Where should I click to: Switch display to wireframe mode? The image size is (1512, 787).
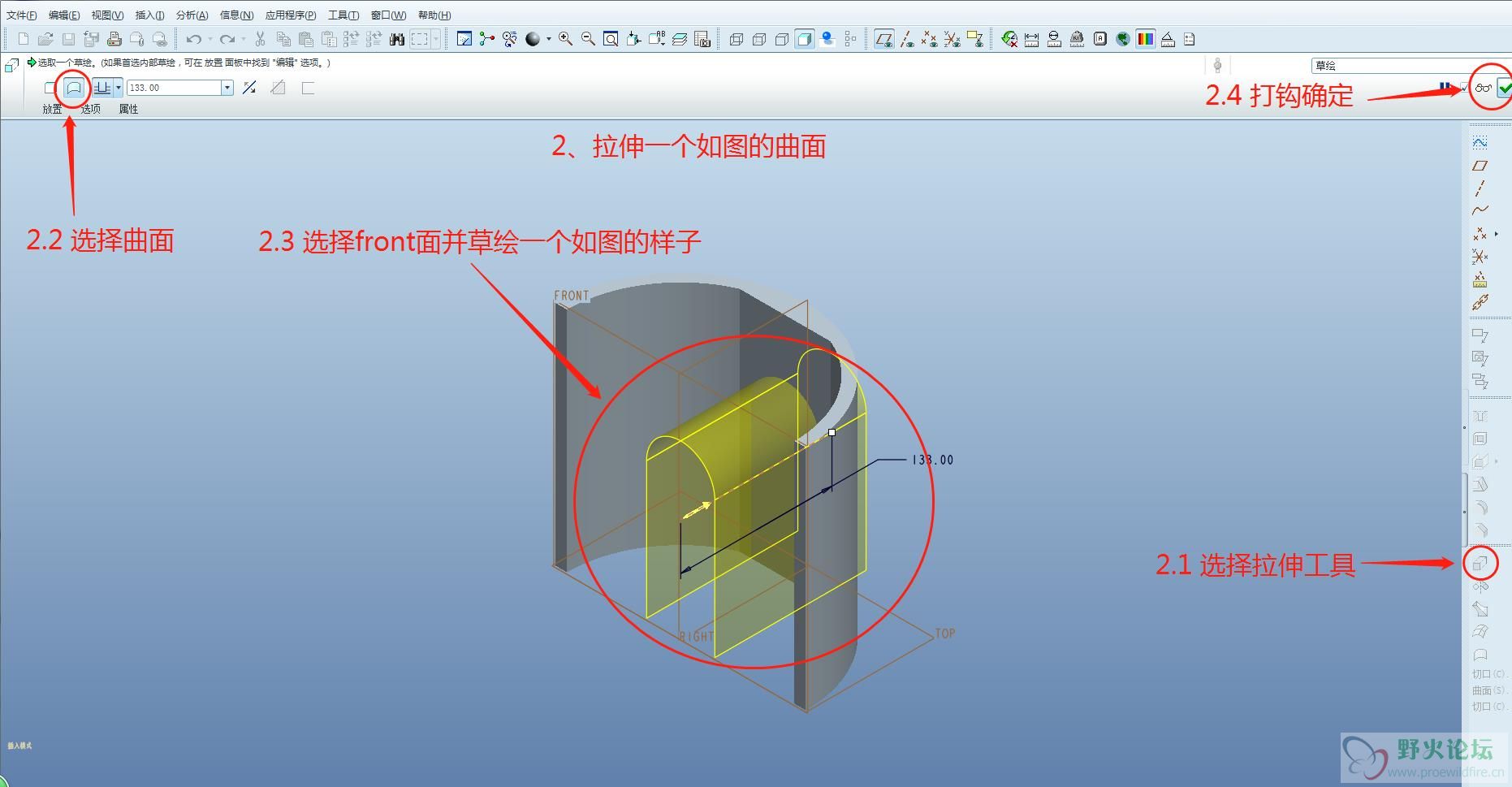tap(737, 39)
